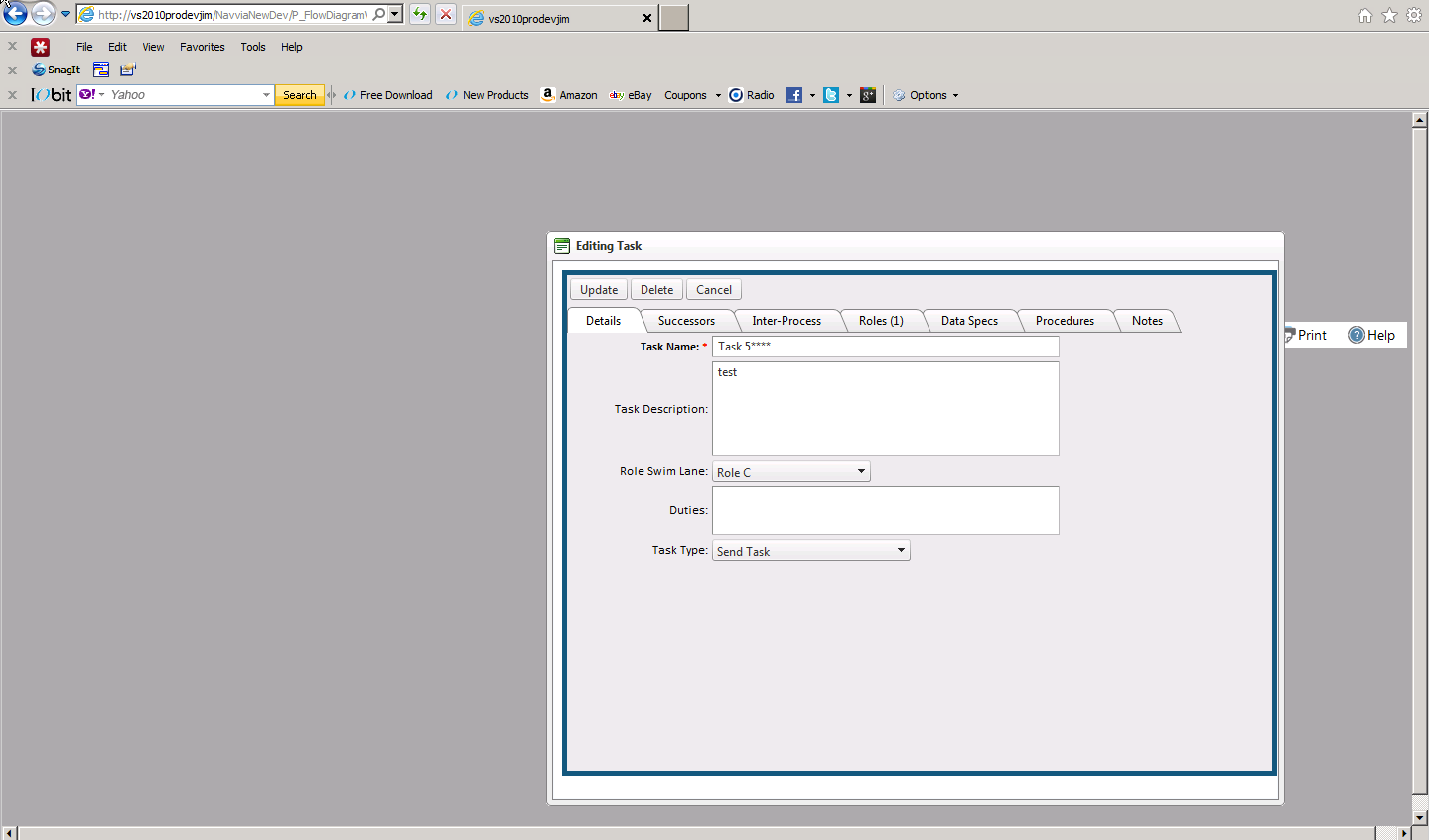Close the SnagIt toolbar row
The height and width of the screenshot is (840, 1429).
(x=12, y=70)
